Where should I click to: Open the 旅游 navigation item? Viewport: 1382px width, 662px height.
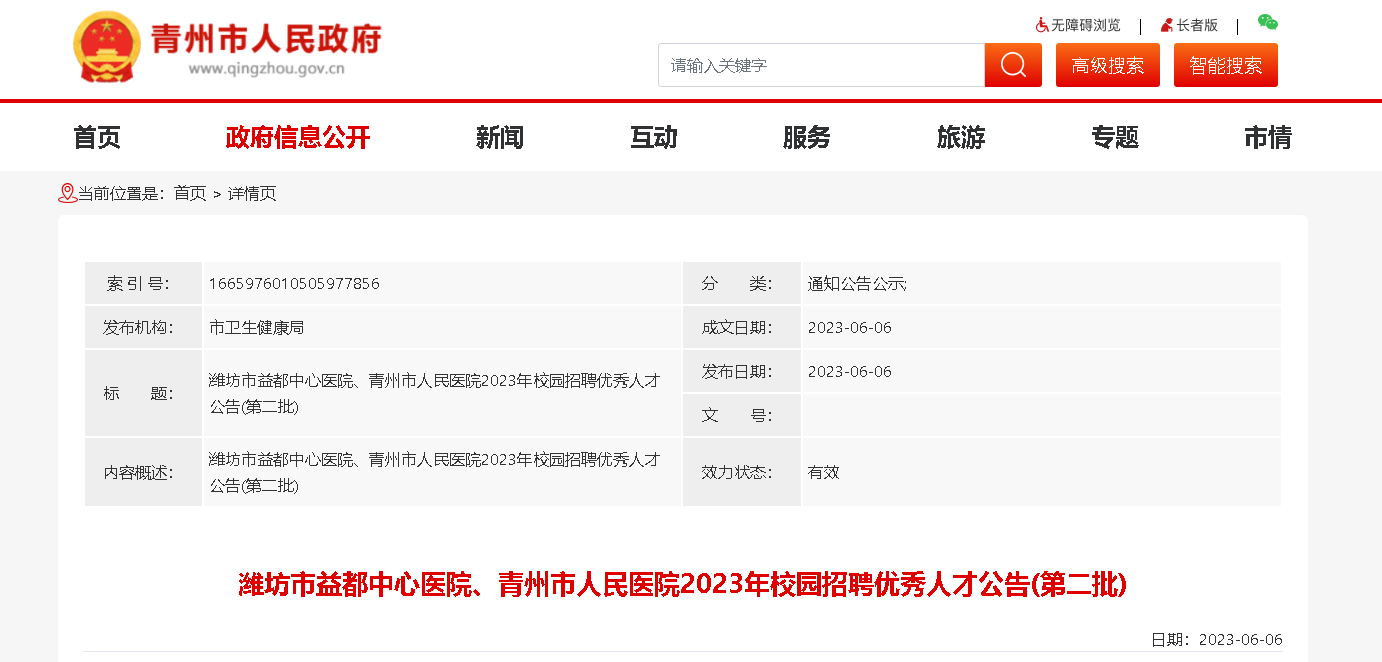click(961, 137)
